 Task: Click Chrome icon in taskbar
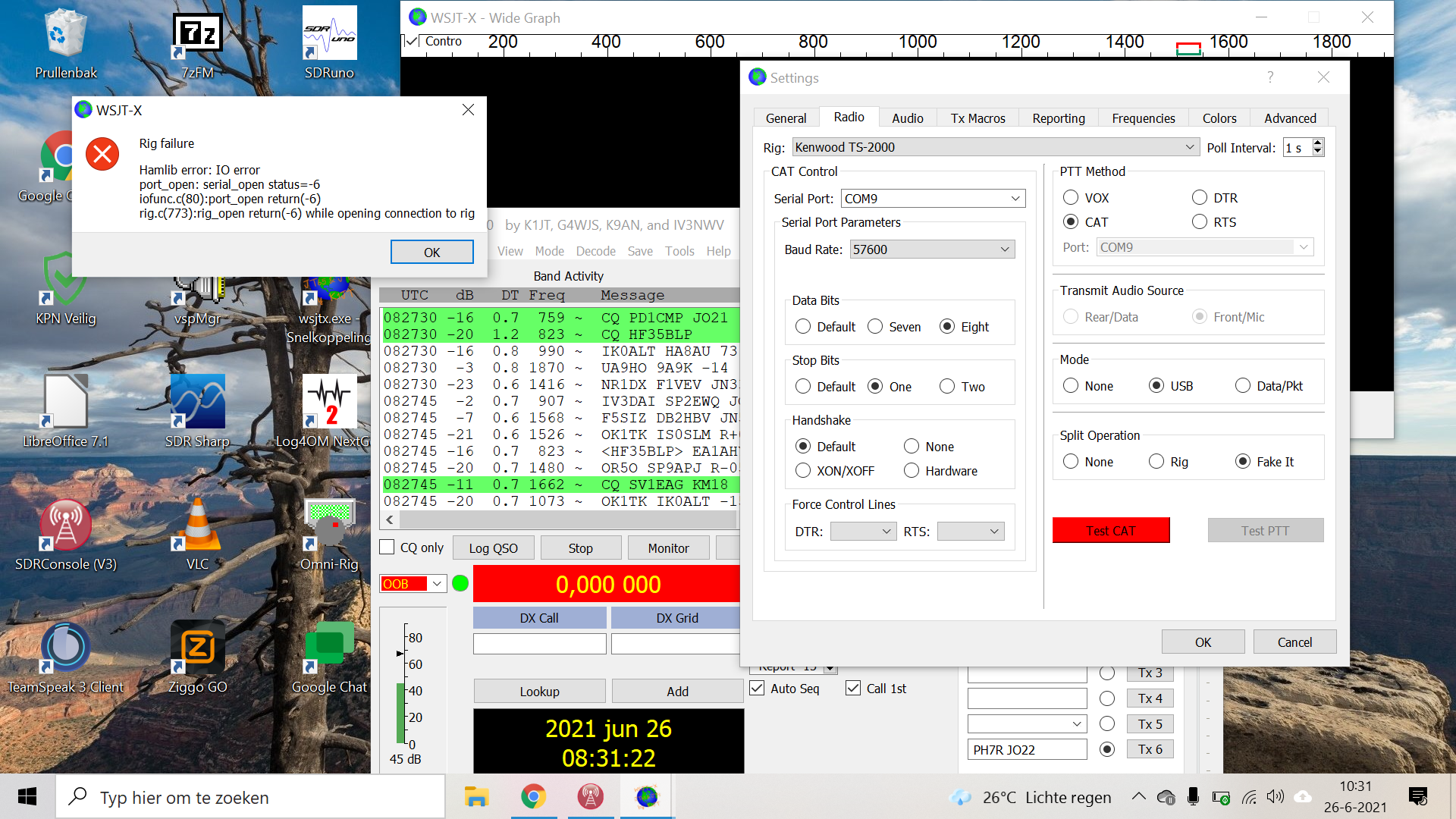click(533, 797)
